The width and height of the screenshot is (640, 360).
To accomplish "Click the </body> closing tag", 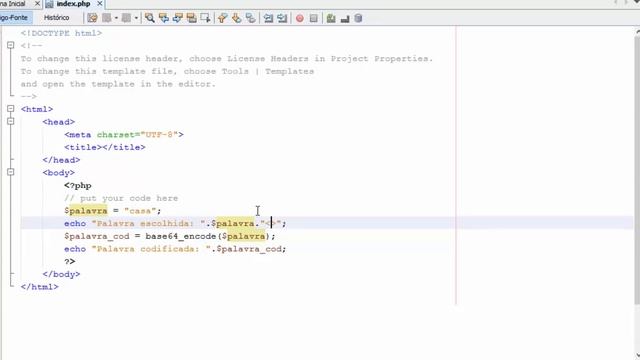I will click(x=61, y=274).
